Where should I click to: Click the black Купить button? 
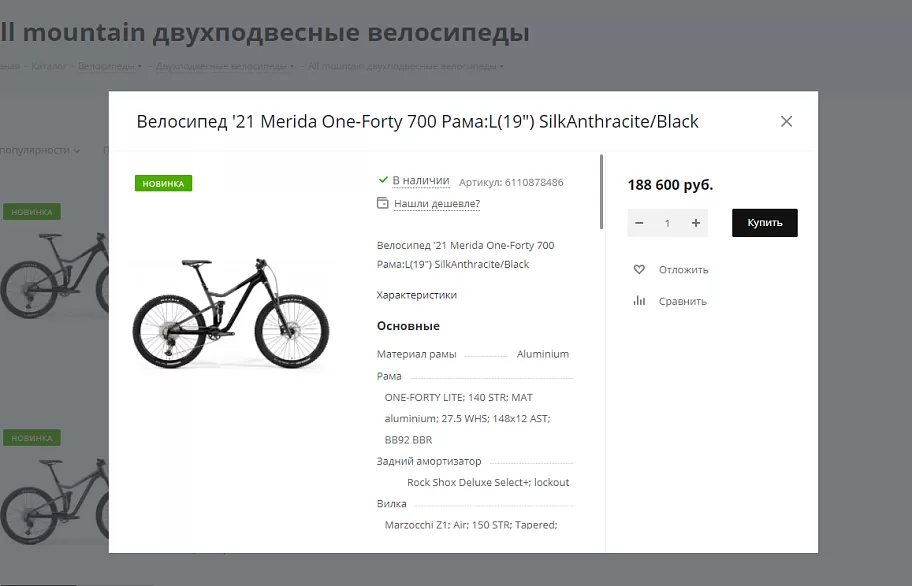coord(765,223)
